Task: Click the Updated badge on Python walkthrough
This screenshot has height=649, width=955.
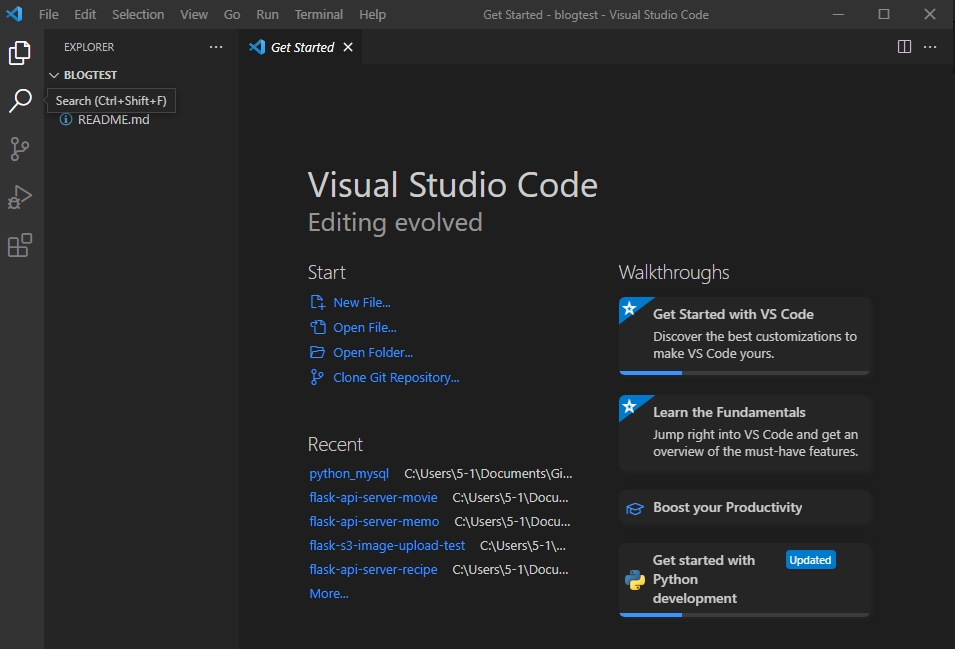Action: pos(810,560)
